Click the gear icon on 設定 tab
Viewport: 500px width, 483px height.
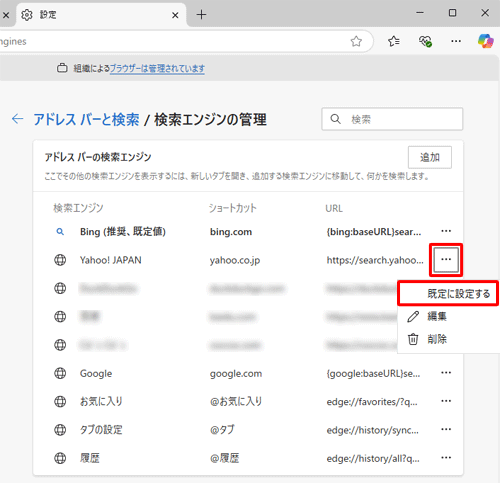click(27, 15)
